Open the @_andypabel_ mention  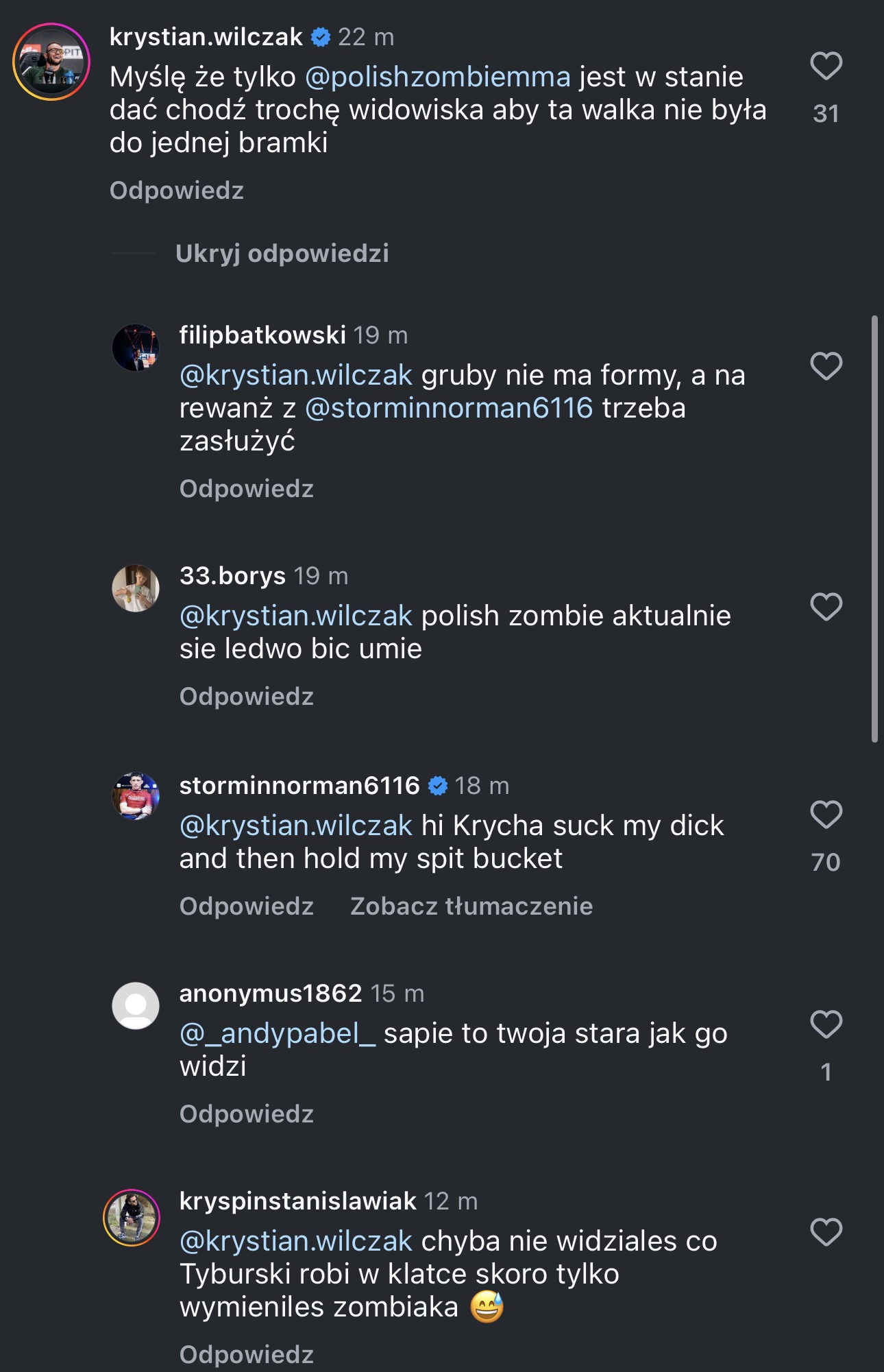(278, 1034)
